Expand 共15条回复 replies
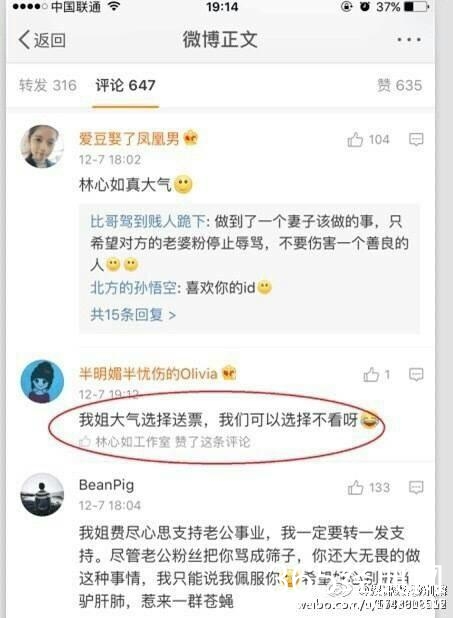453x618 pixels. (x=133, y=315)
